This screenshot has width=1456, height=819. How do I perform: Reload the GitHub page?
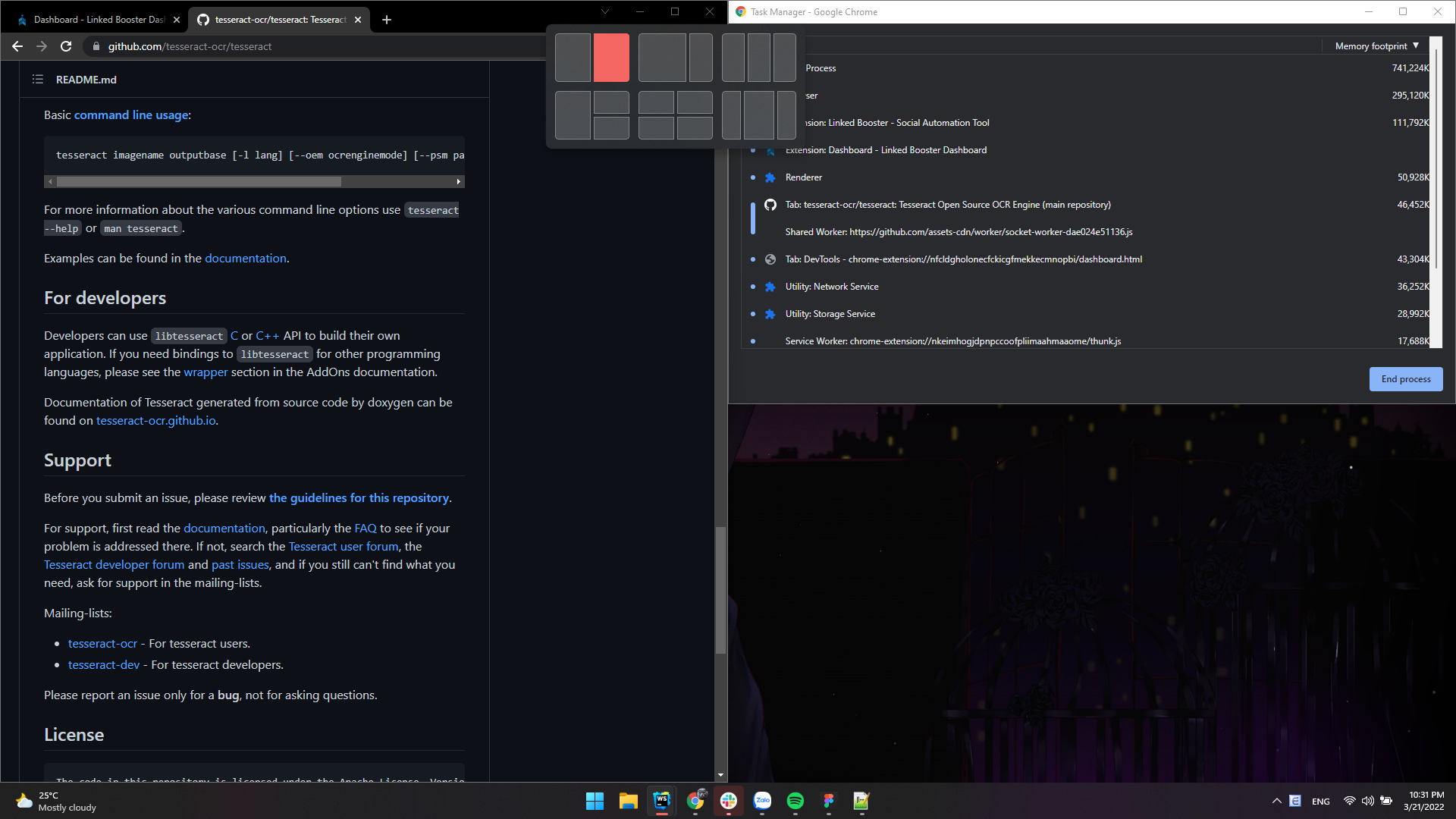pos(66,46)
